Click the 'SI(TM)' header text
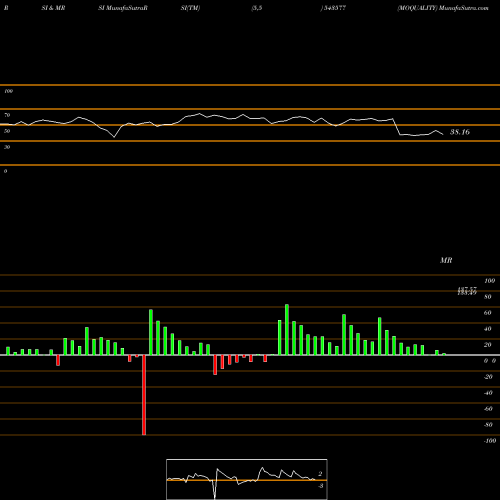This screenshot has width=500, height=500. (x=190, y=8)
